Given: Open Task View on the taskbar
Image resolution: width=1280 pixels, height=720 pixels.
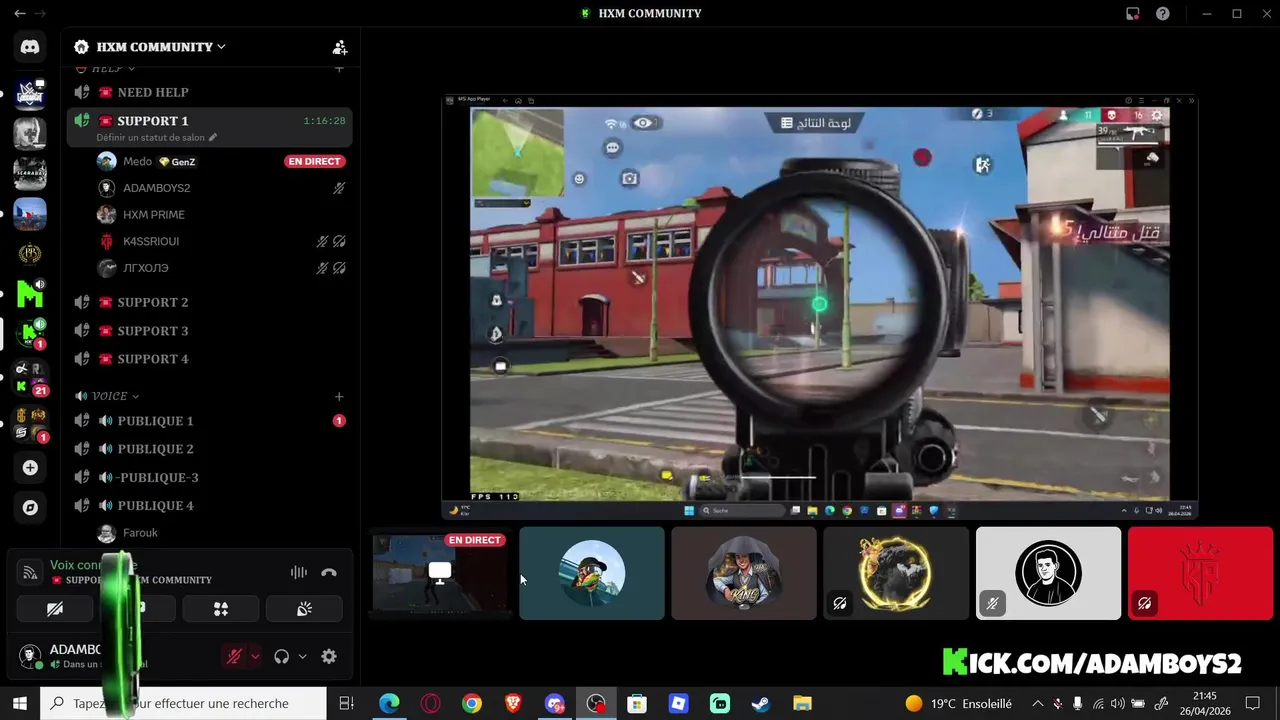Looking at the screenshot, I should (347, 703).
